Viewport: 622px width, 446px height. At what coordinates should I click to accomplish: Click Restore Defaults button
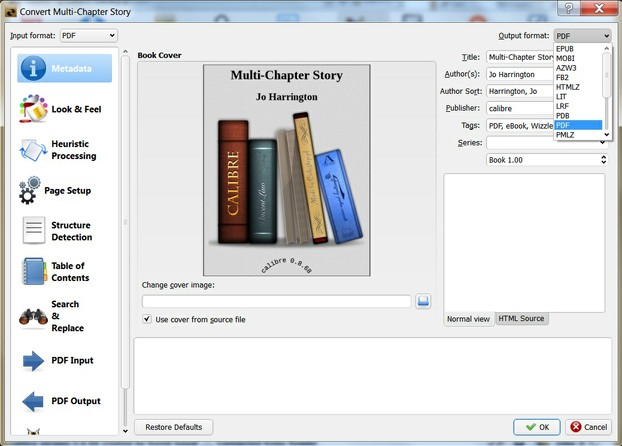click(174, 427)
